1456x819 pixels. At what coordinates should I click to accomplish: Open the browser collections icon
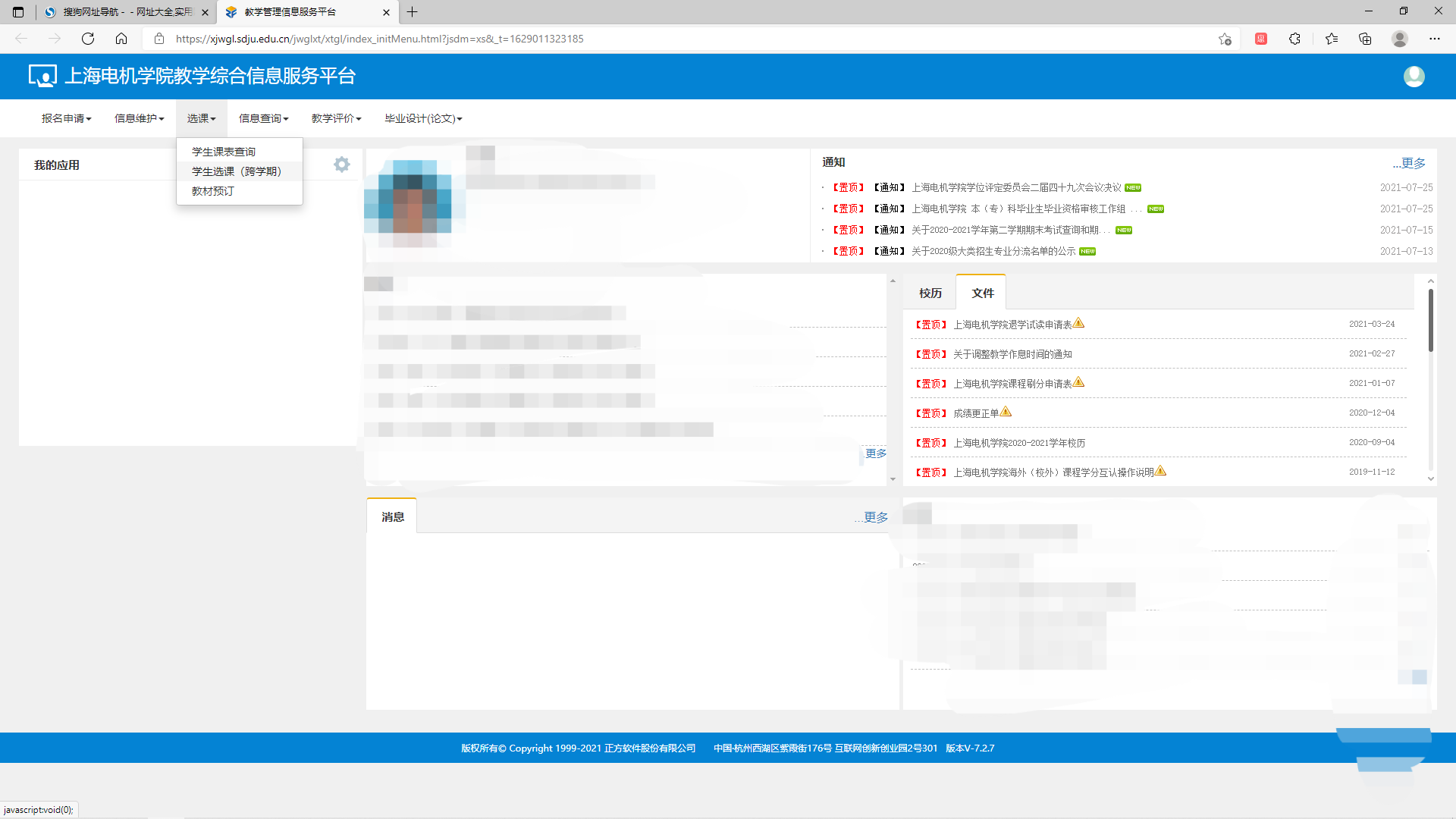click(x=1365, y=39)
